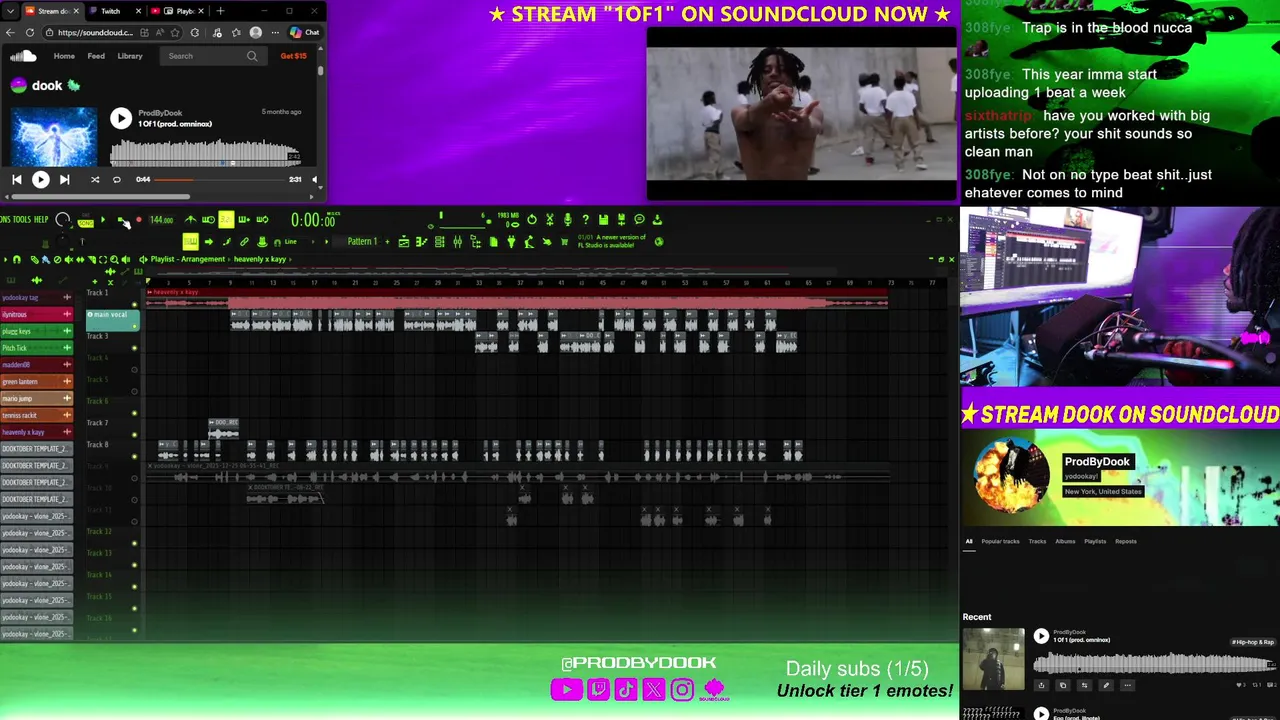Image resolution: width=1280 pixels, height=720 pixels.
Task: Play the track '1 Of 1 (prod. omninox)'
Action: coord(121,119)
